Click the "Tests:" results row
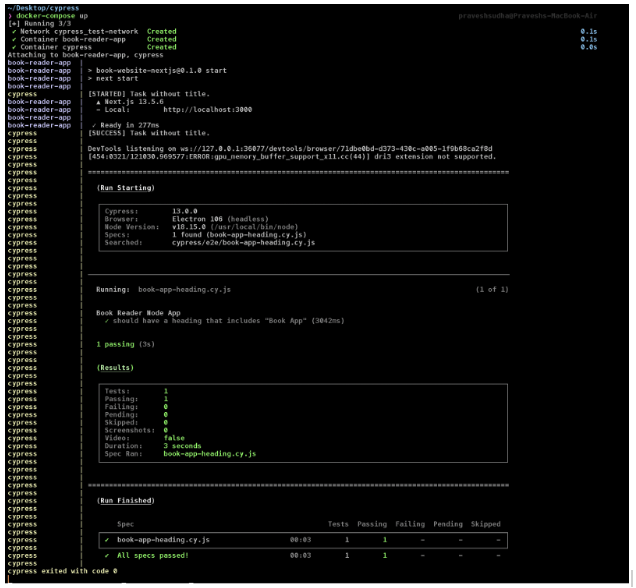 tap(136, 391)
